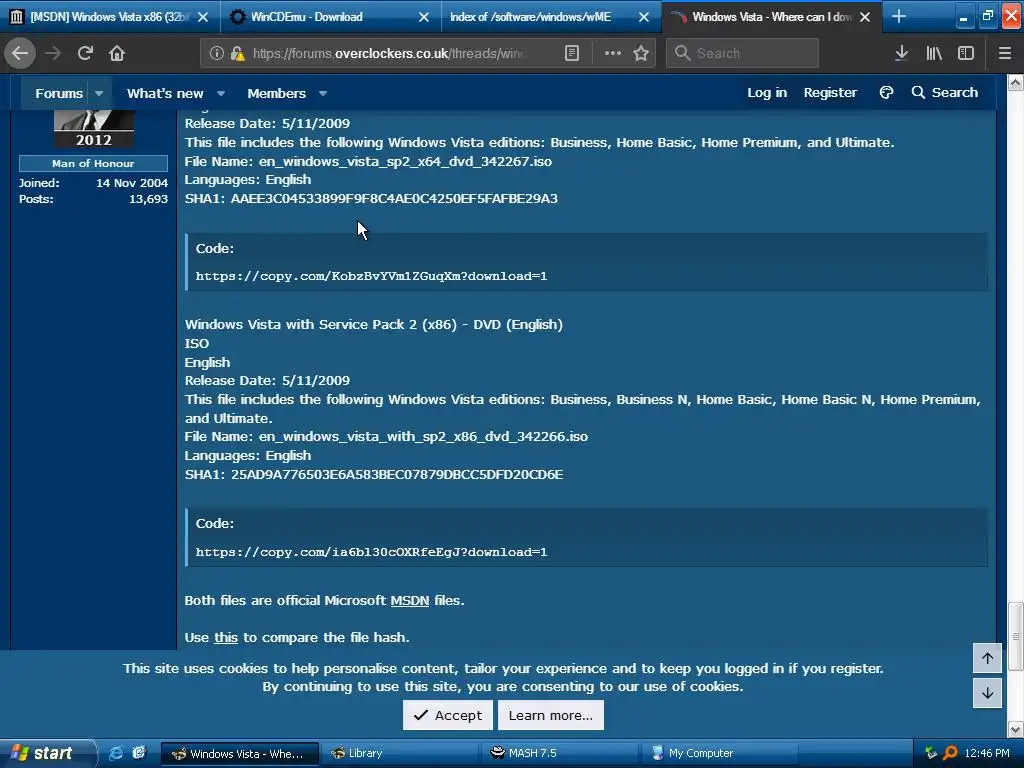Click the Register link
The width and height of the screenshot is (1024, 768).
coord(830,93)
